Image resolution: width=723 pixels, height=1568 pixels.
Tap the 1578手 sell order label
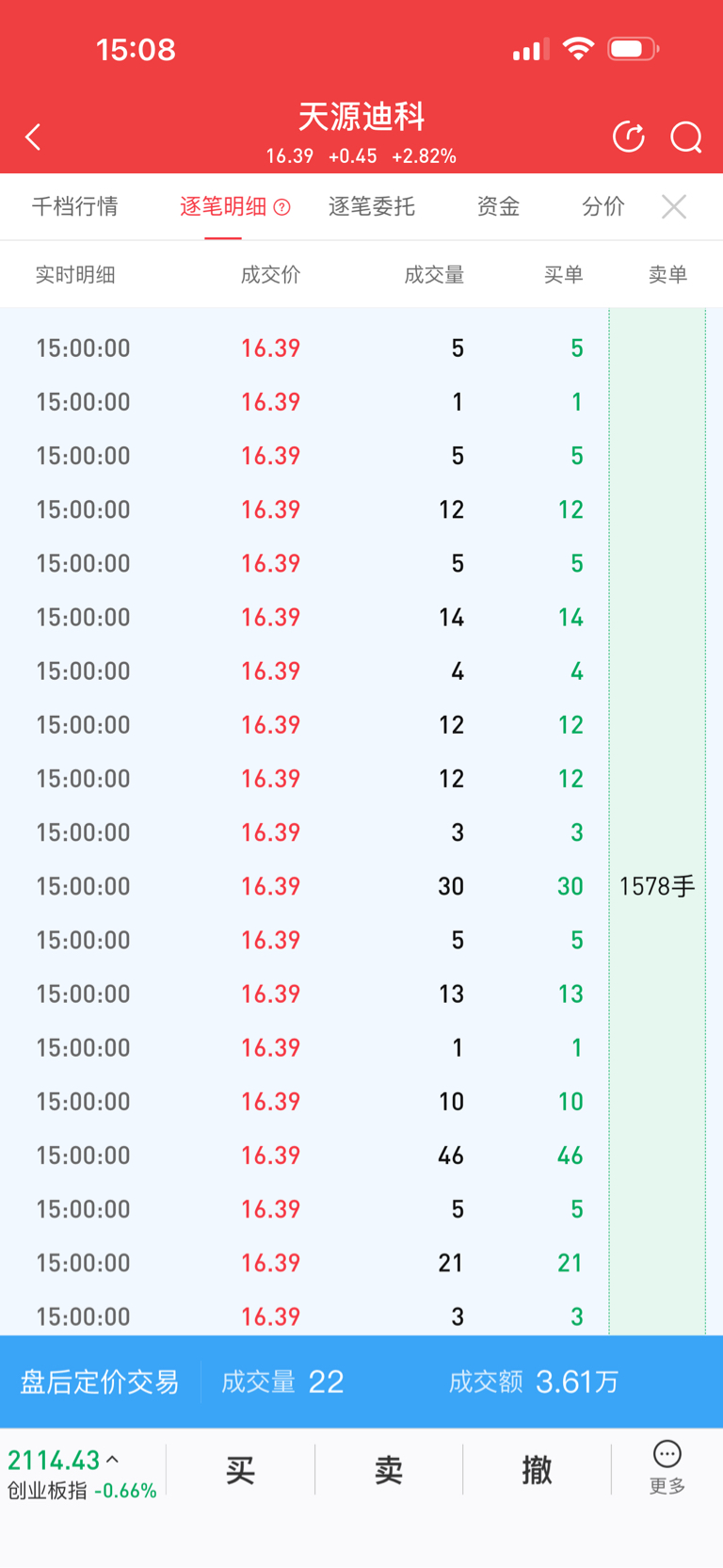(x=657, y=886)
